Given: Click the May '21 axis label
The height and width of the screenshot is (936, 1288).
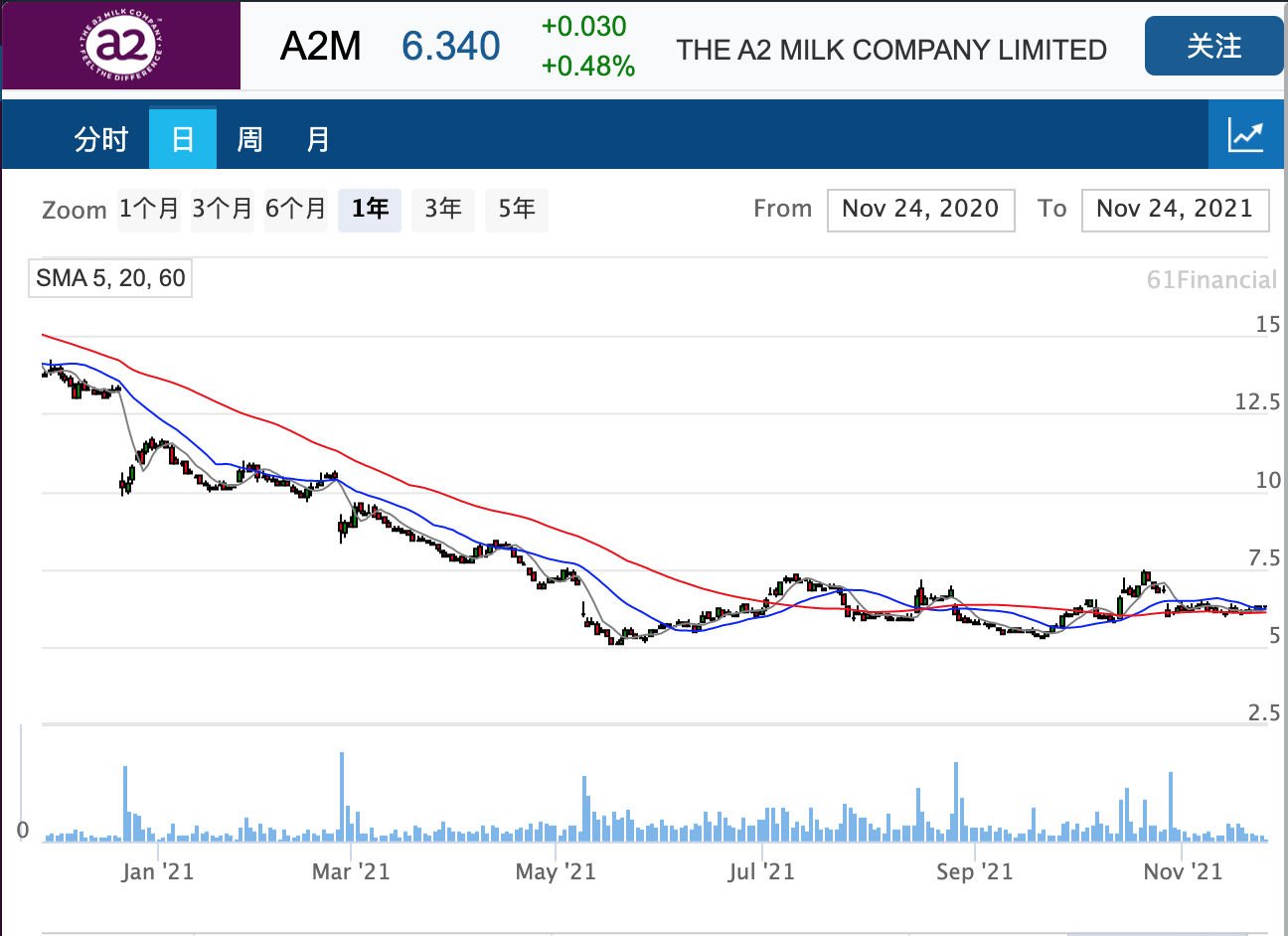Looking at the screenshot, I should (x=556, y=872).
